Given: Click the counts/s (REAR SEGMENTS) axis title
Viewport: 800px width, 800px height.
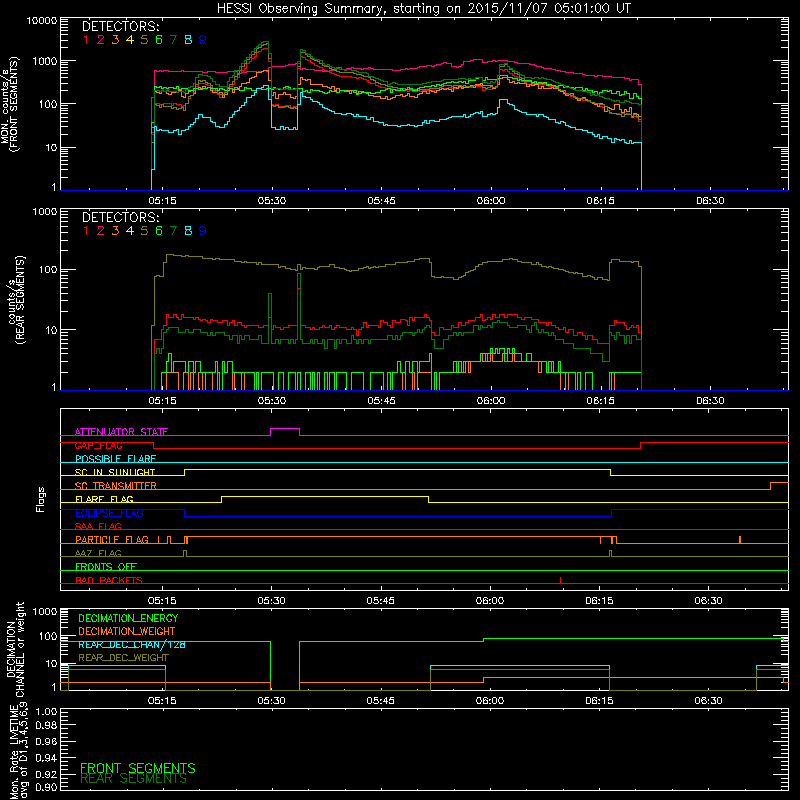Looking at the screenshot, I should point(16,300).
